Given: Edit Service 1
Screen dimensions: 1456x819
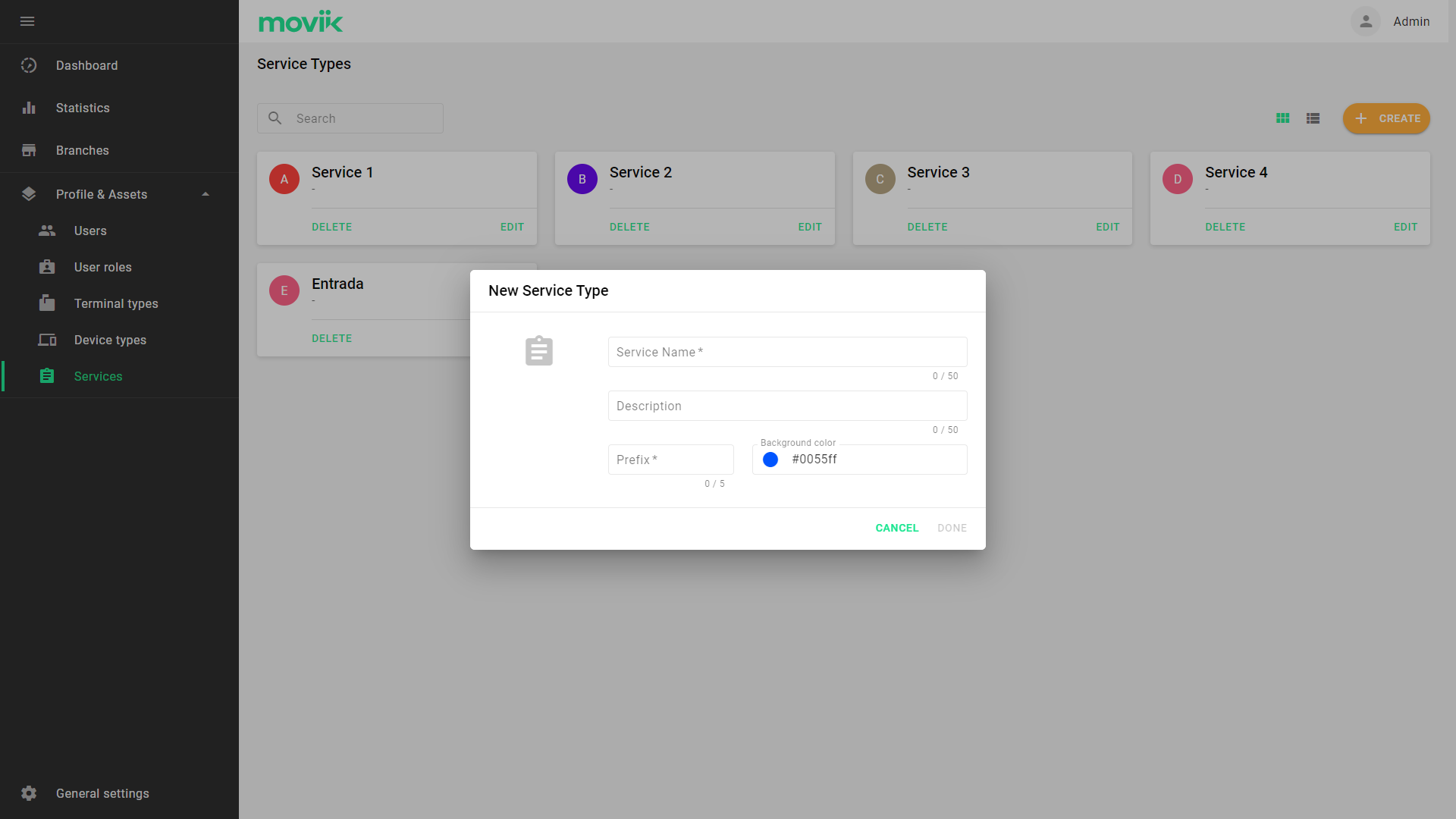Looking at the screenshot, I should pos(512,227).
